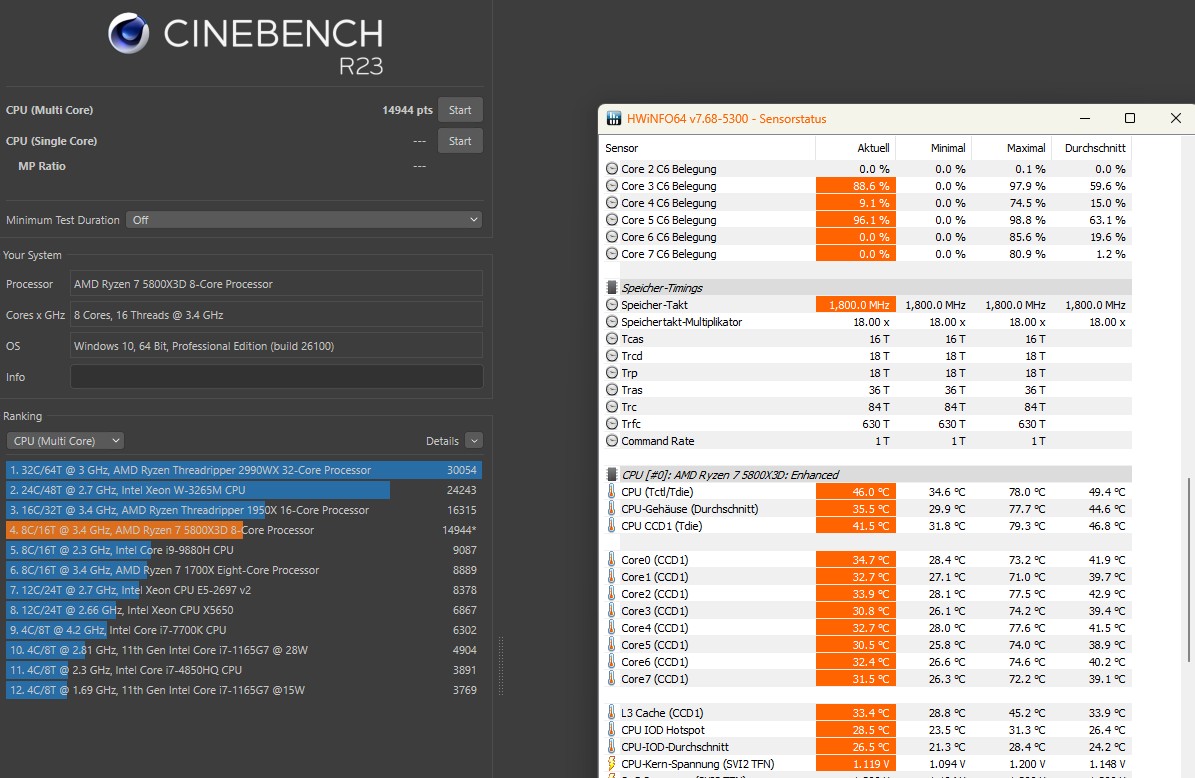The image size is (1195, 778).
Task: Select the Ryzen 7 1700X ranking row
Action: pyautogui.click(x=244, y=570)
